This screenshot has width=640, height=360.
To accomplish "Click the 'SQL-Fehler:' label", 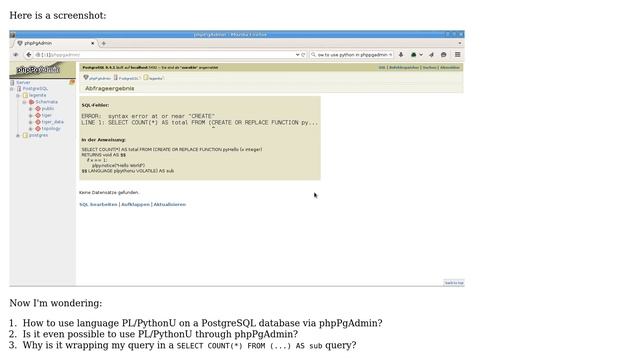I will click(x=95, y=105).
